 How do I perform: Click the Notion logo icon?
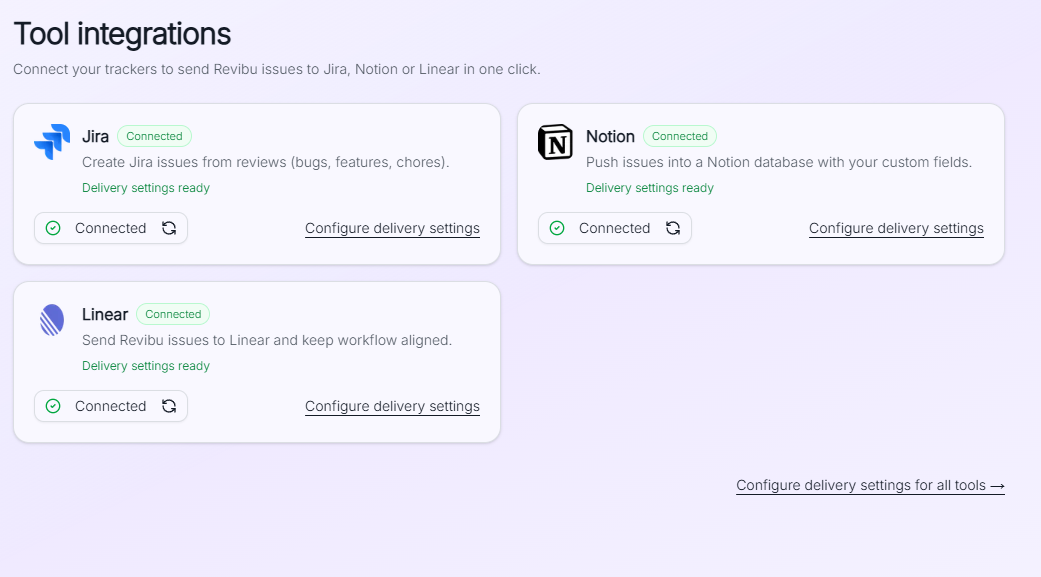point(556,140)
